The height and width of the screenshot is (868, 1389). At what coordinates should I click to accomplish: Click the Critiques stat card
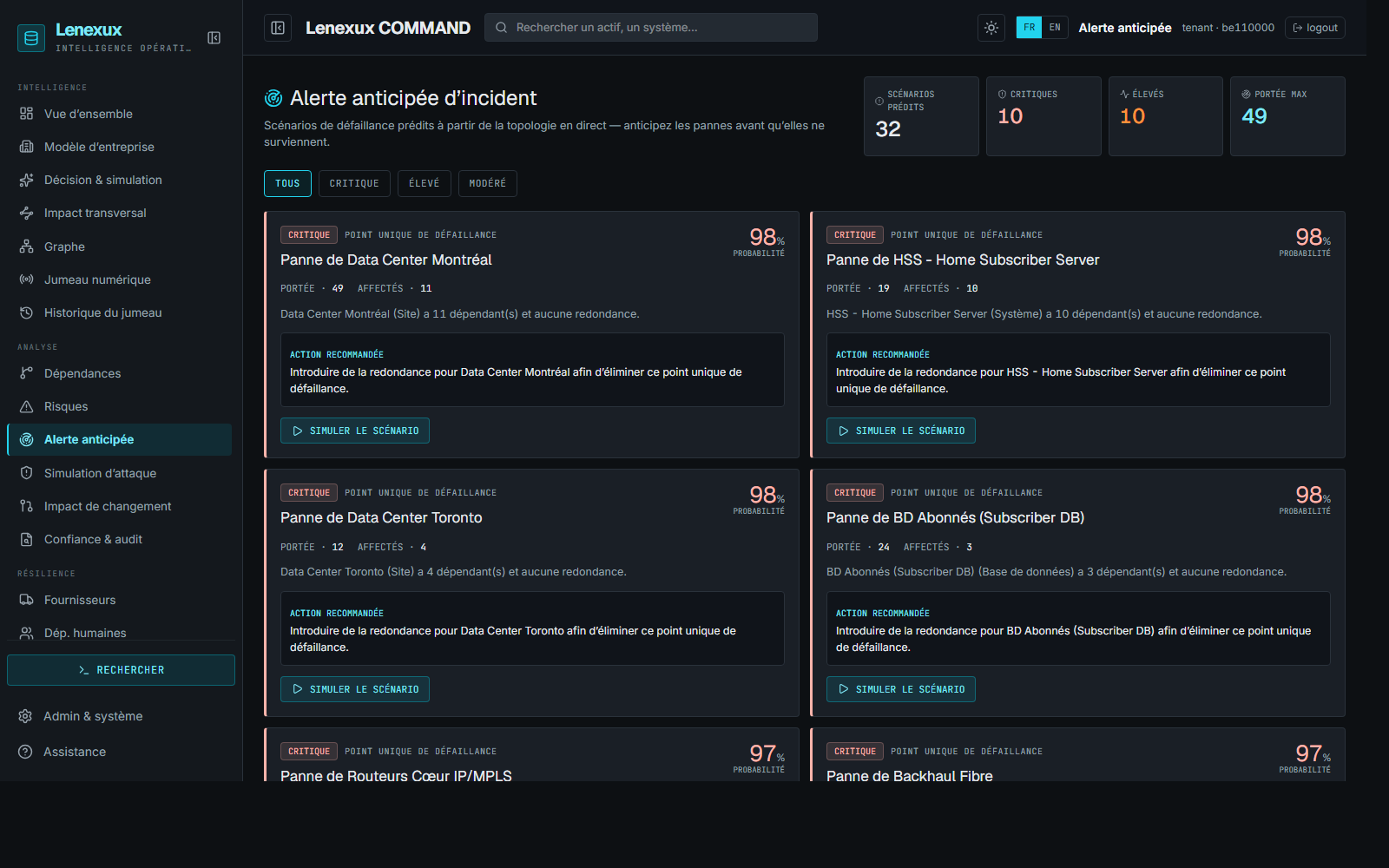1043,116
